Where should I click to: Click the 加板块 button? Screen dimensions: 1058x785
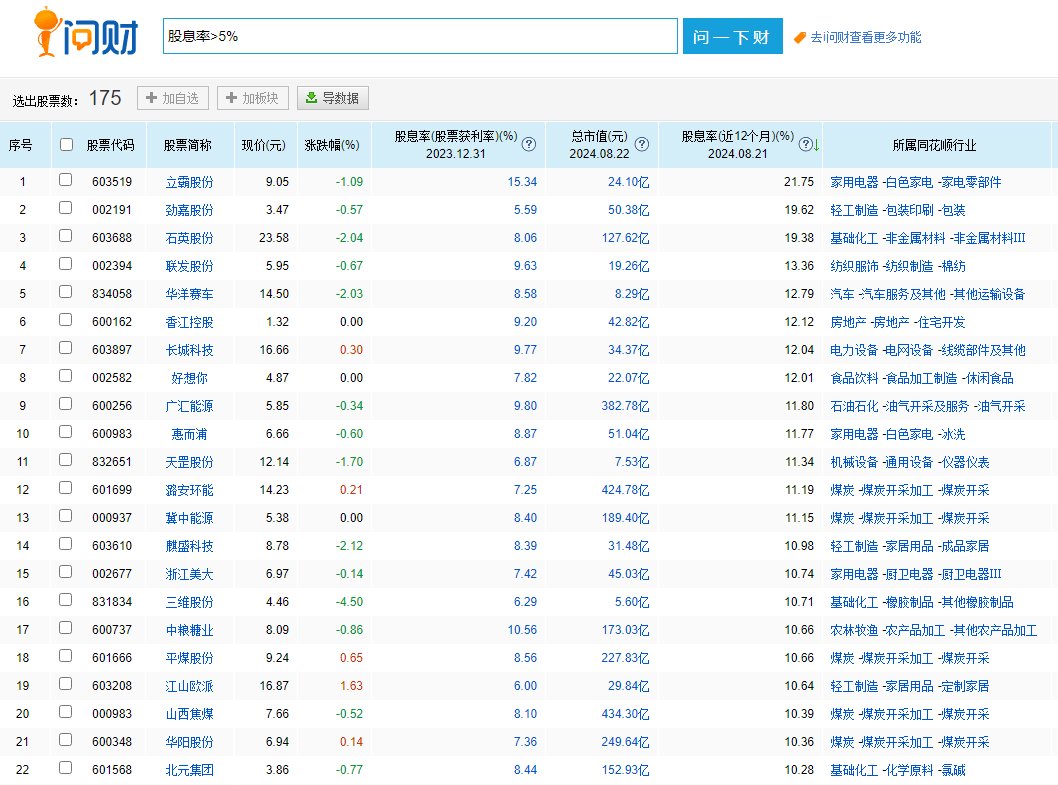(252, 98)
